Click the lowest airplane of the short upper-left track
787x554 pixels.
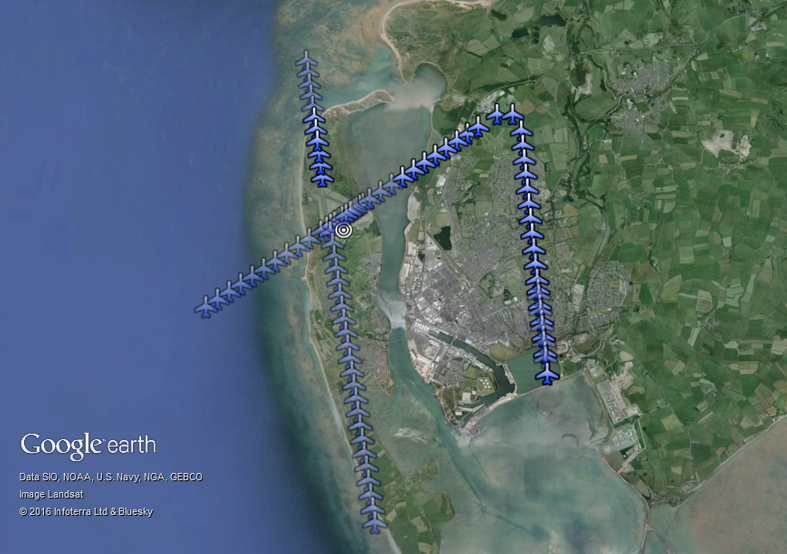pos(322,176)
